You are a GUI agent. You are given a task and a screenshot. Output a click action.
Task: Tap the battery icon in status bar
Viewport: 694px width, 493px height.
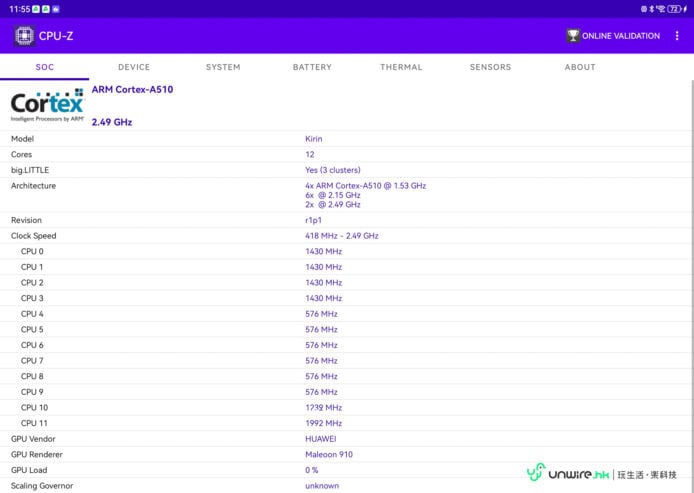[675, 8]
